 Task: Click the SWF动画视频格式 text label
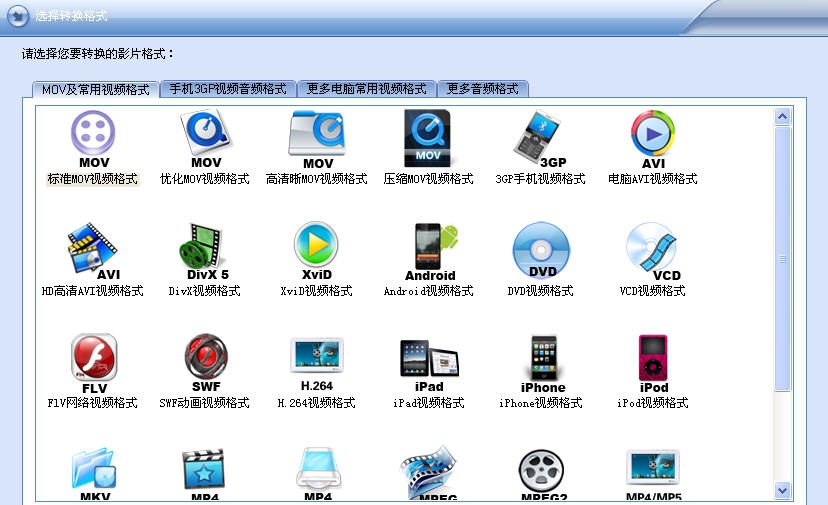204,403
